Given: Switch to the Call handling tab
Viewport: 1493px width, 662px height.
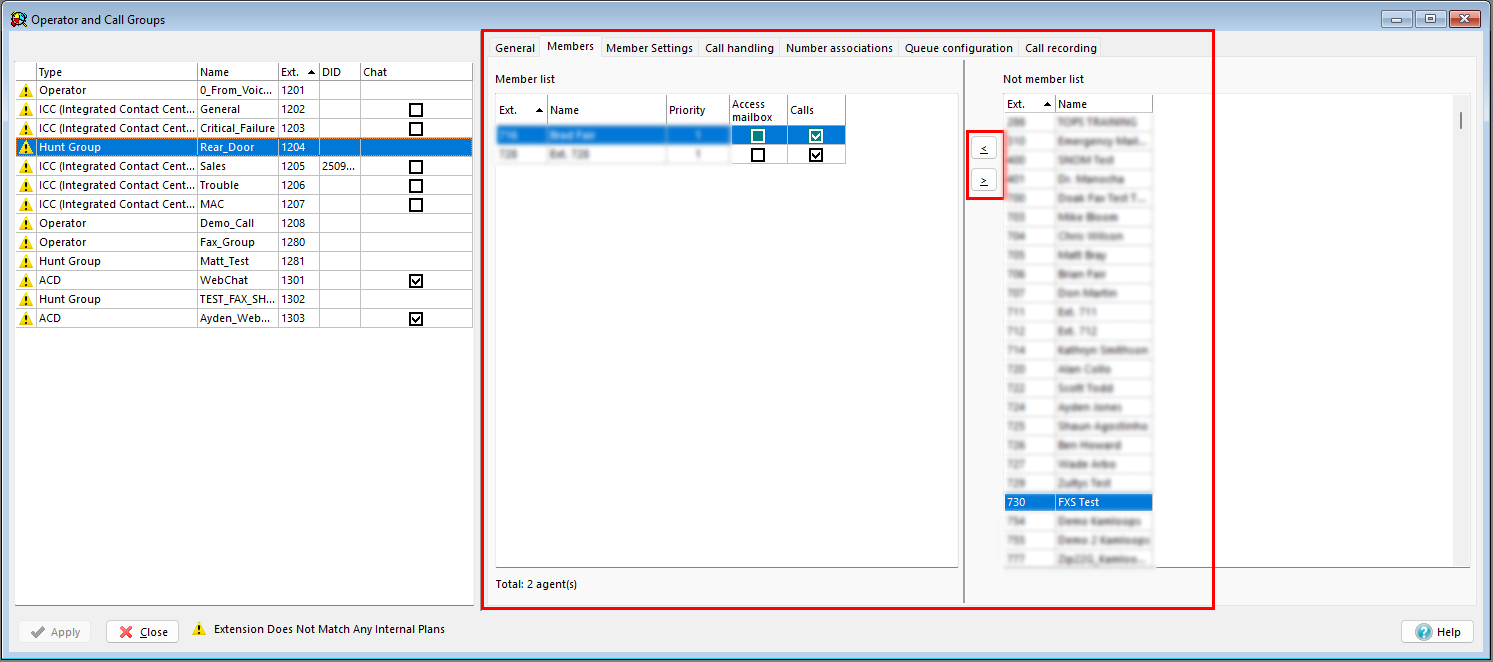Looking at the screenshot, I should (739, 48).
